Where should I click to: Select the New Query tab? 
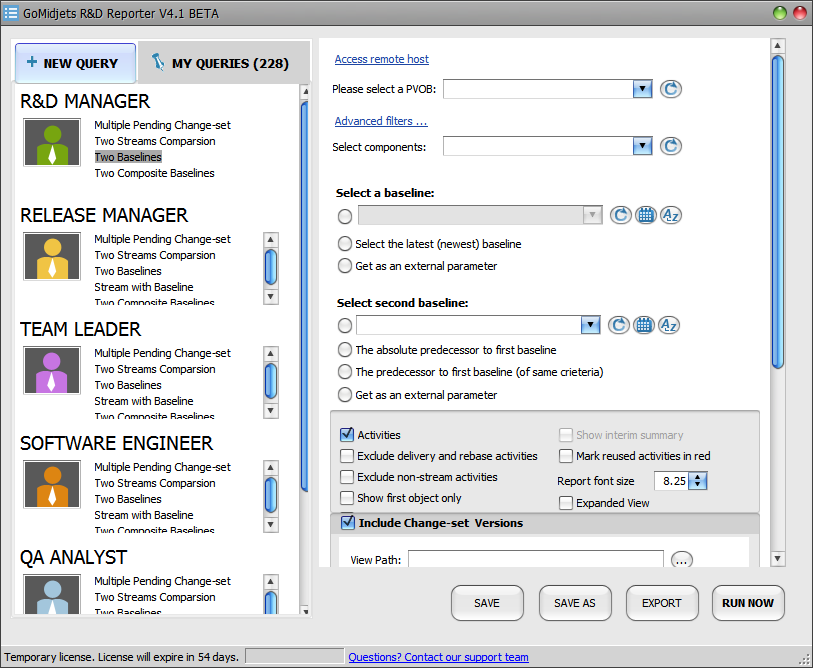pos(75,63)
